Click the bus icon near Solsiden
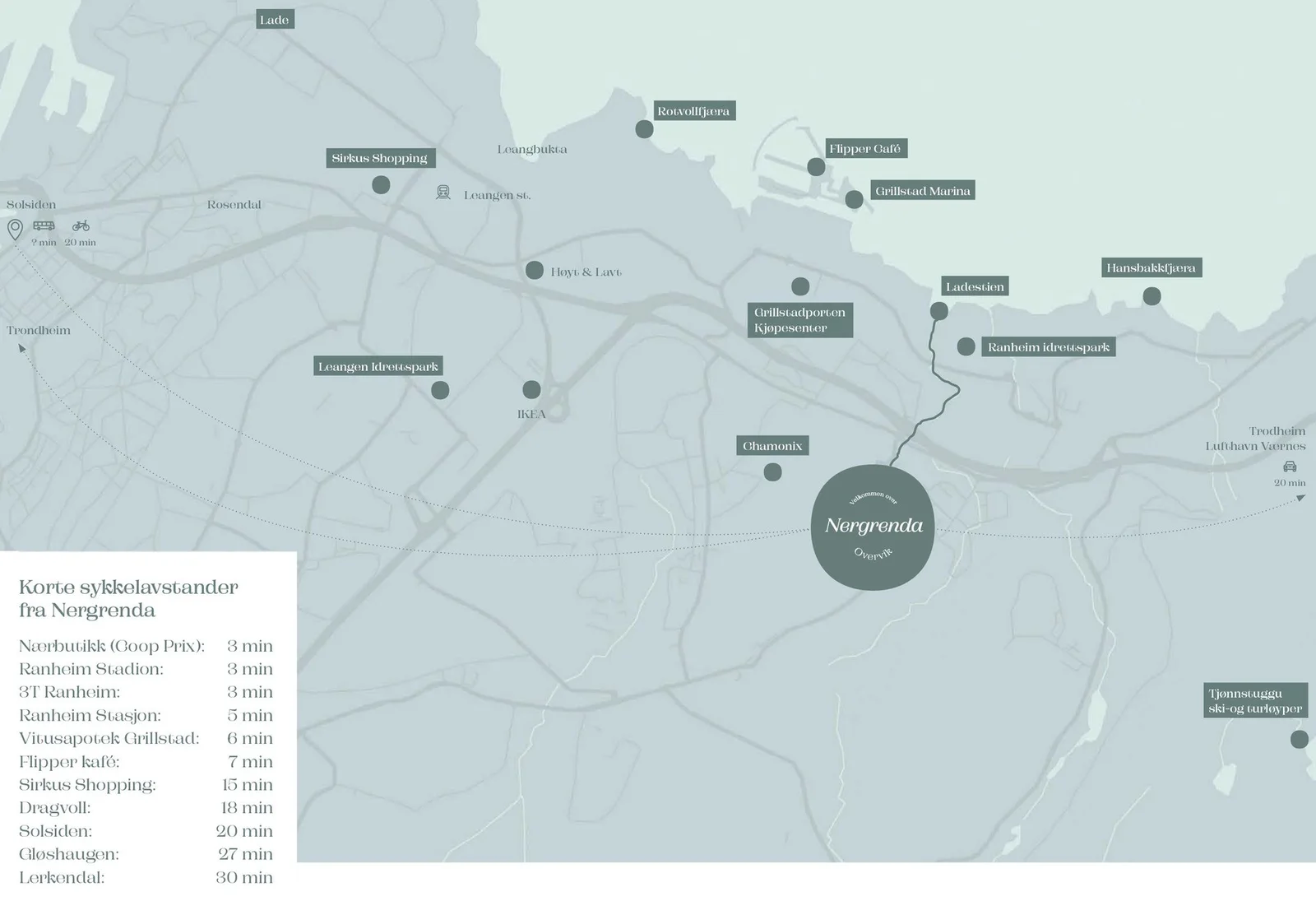Screen dimensions: 1316x901 (x=44, y=225)
